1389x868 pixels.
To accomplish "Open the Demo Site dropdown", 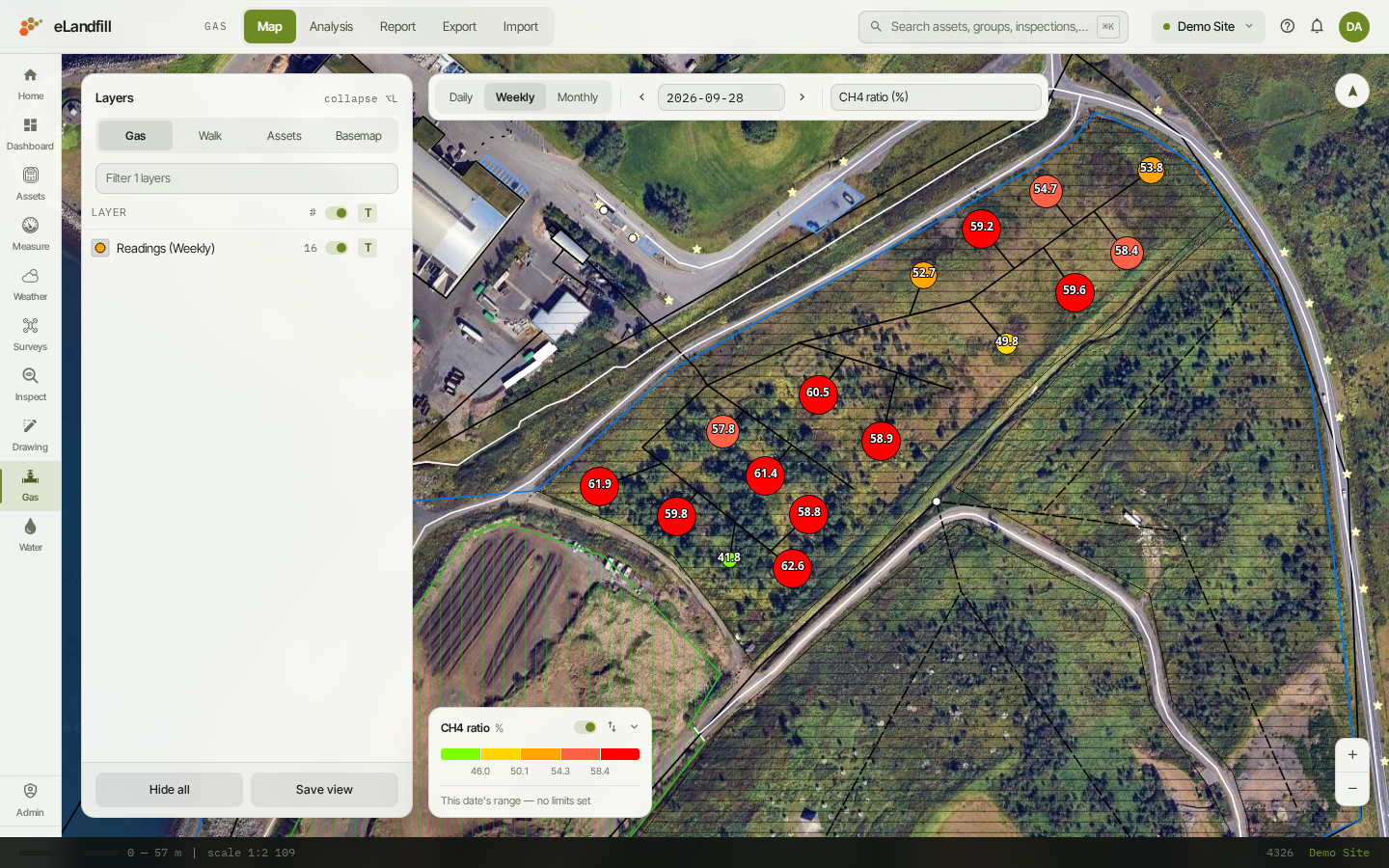I will pos(1208,26).
